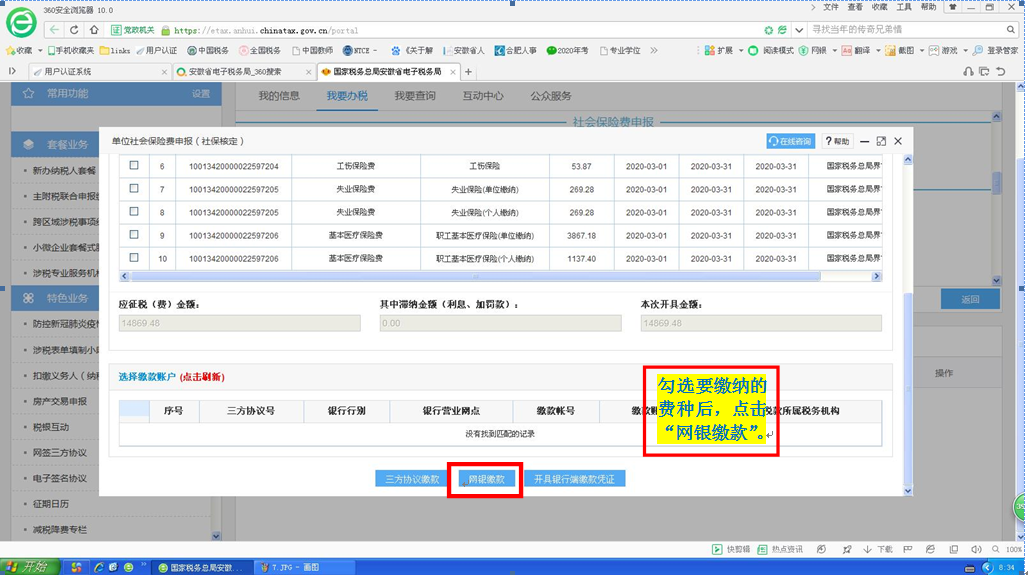This screenshot has height=575, width=1028.
Task: Open 全国税务 bookmark
Action: tap(260, 50)
